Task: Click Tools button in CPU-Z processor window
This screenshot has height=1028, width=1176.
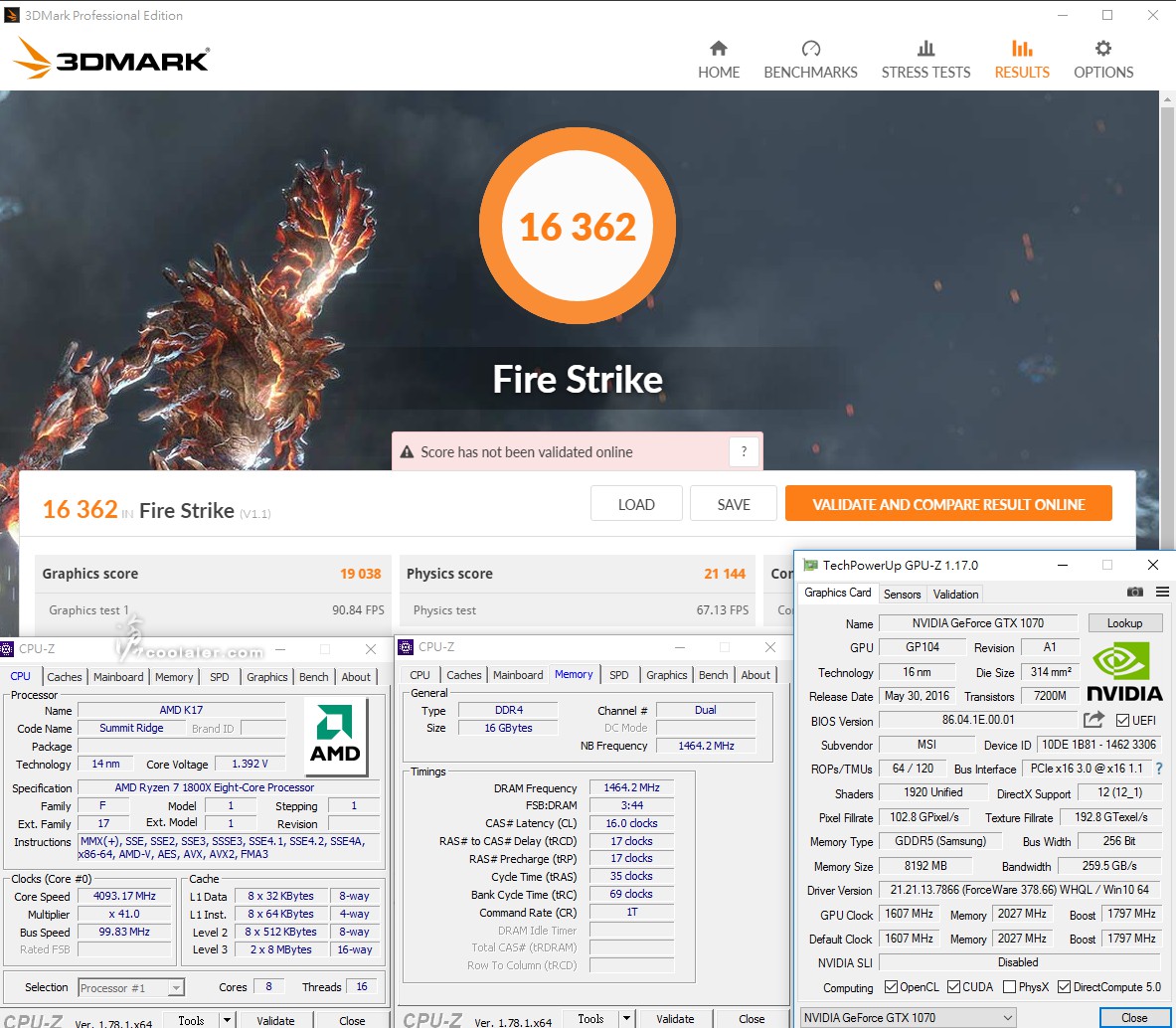Action: tap(191, 1020)
